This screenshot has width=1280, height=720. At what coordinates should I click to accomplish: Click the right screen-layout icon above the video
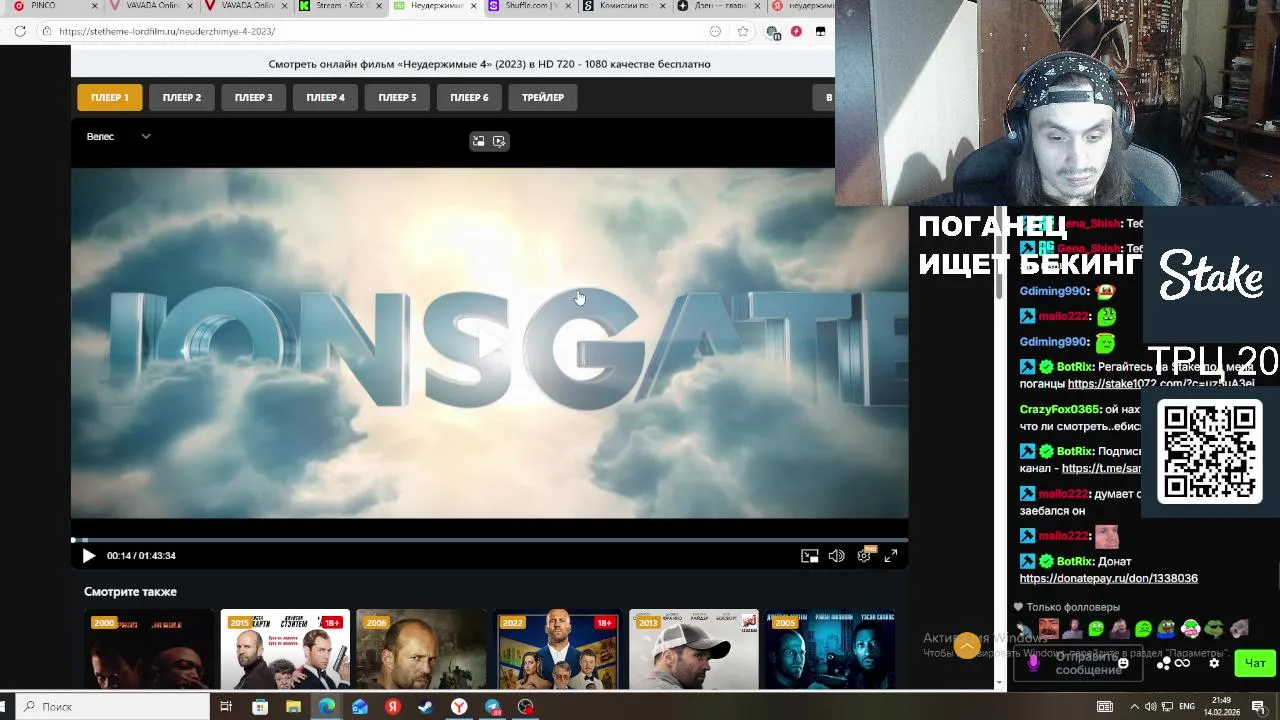[x=499, y=141]
